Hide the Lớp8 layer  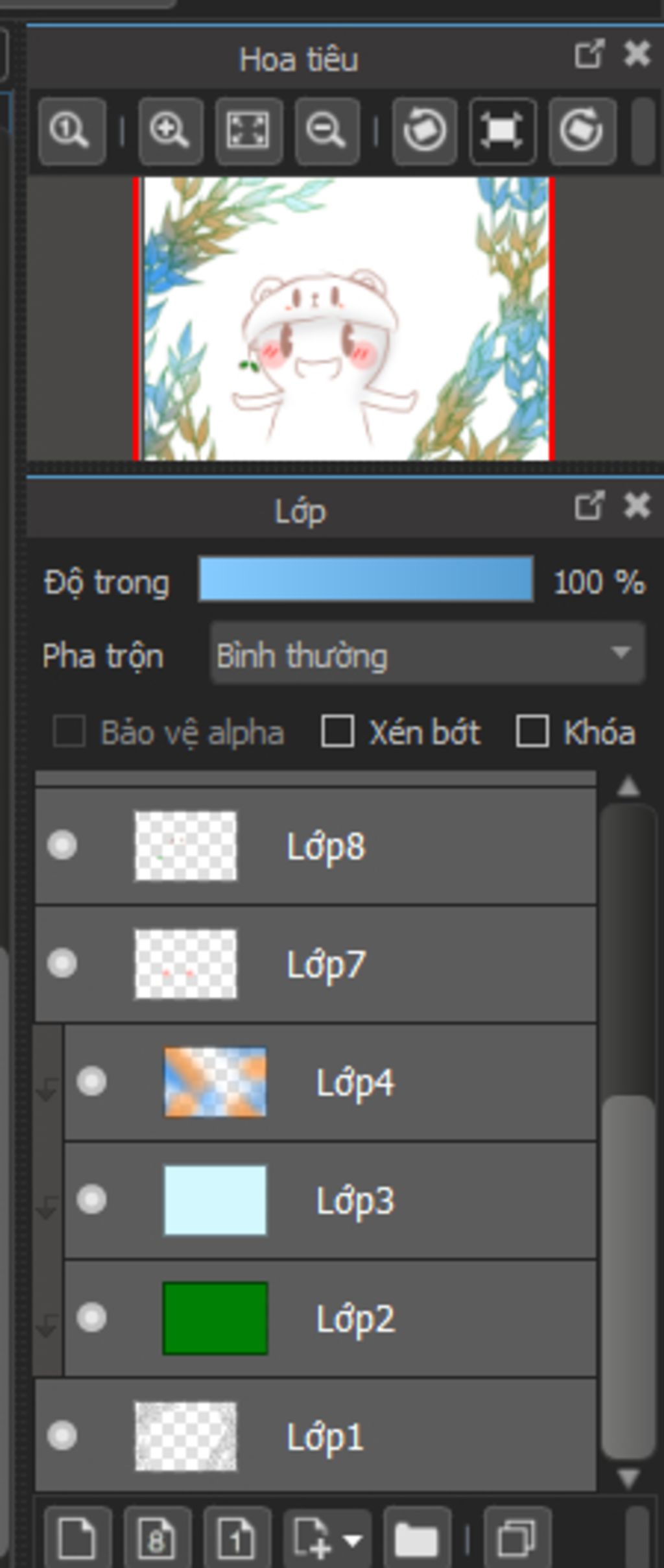pos(62,846)
